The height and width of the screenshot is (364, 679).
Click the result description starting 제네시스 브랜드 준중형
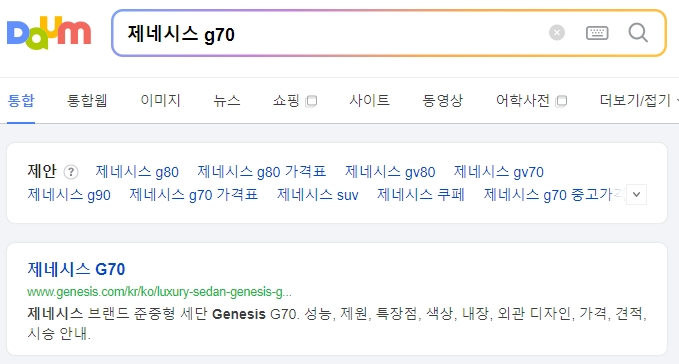(x=337, y=323)
